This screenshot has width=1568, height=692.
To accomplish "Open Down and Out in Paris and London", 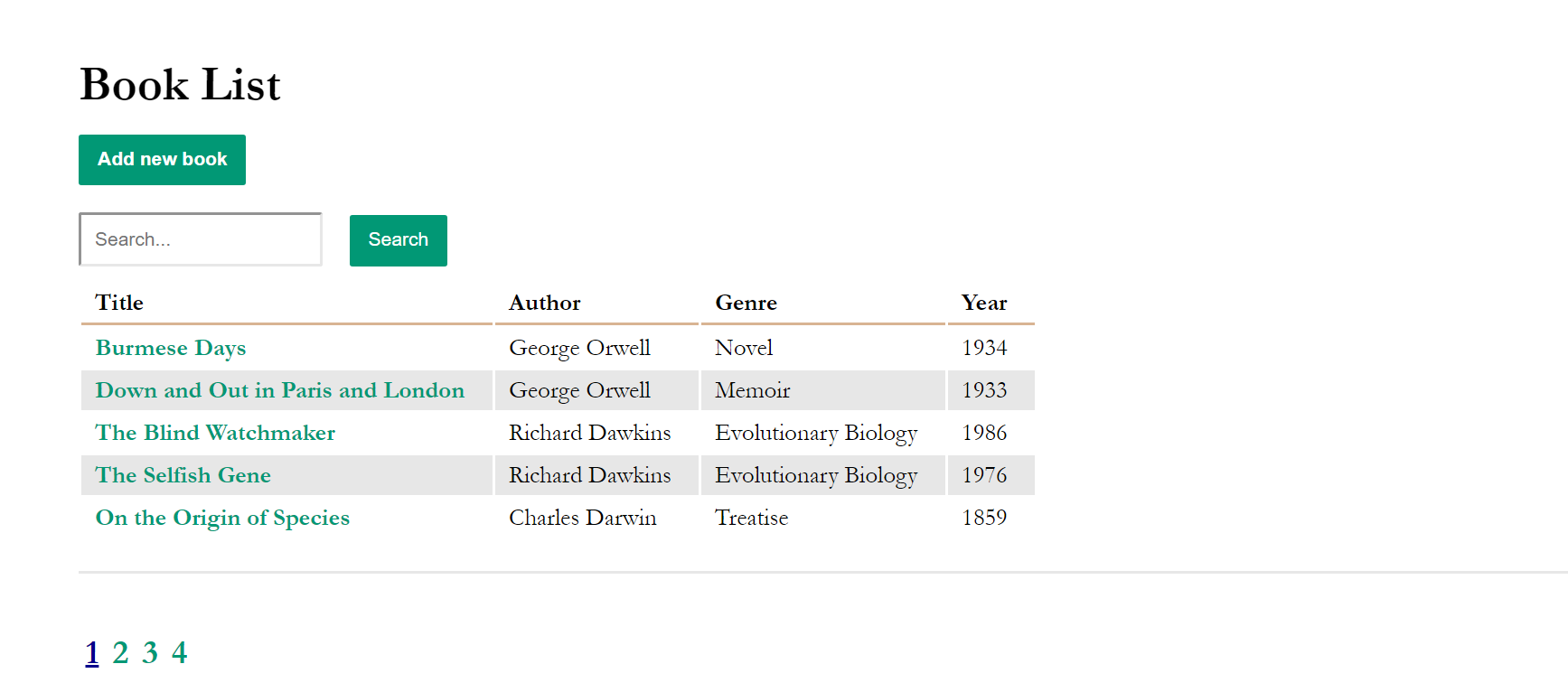I will coord(280,390).
